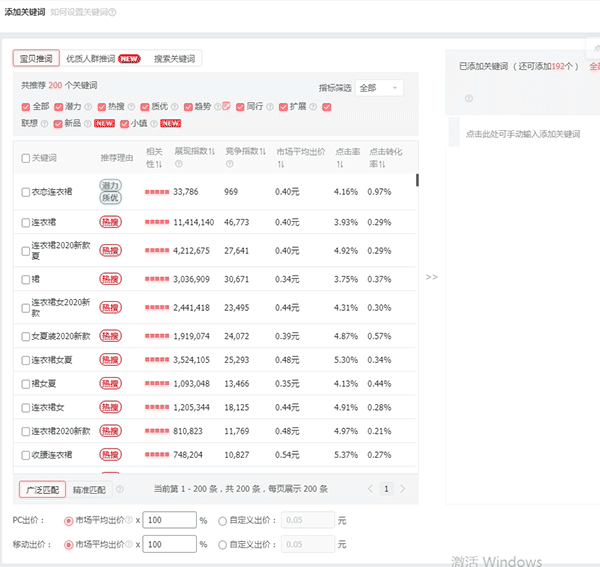Click the 广泛匹配 button
Screen dimensions: 600x567
pyautogui.click(x=42, y=489)
